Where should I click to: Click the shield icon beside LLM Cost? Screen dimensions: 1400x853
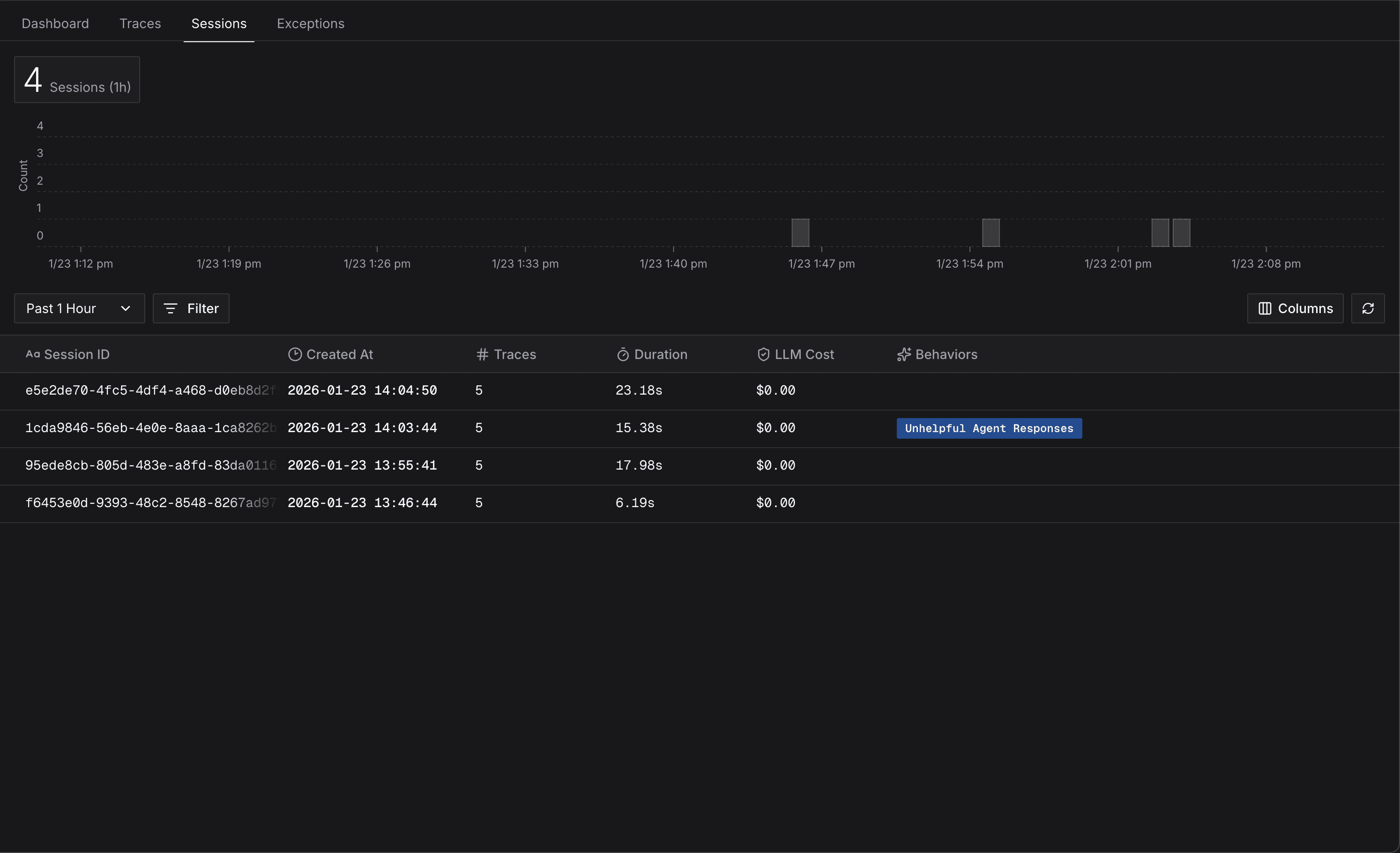[763, 355]
